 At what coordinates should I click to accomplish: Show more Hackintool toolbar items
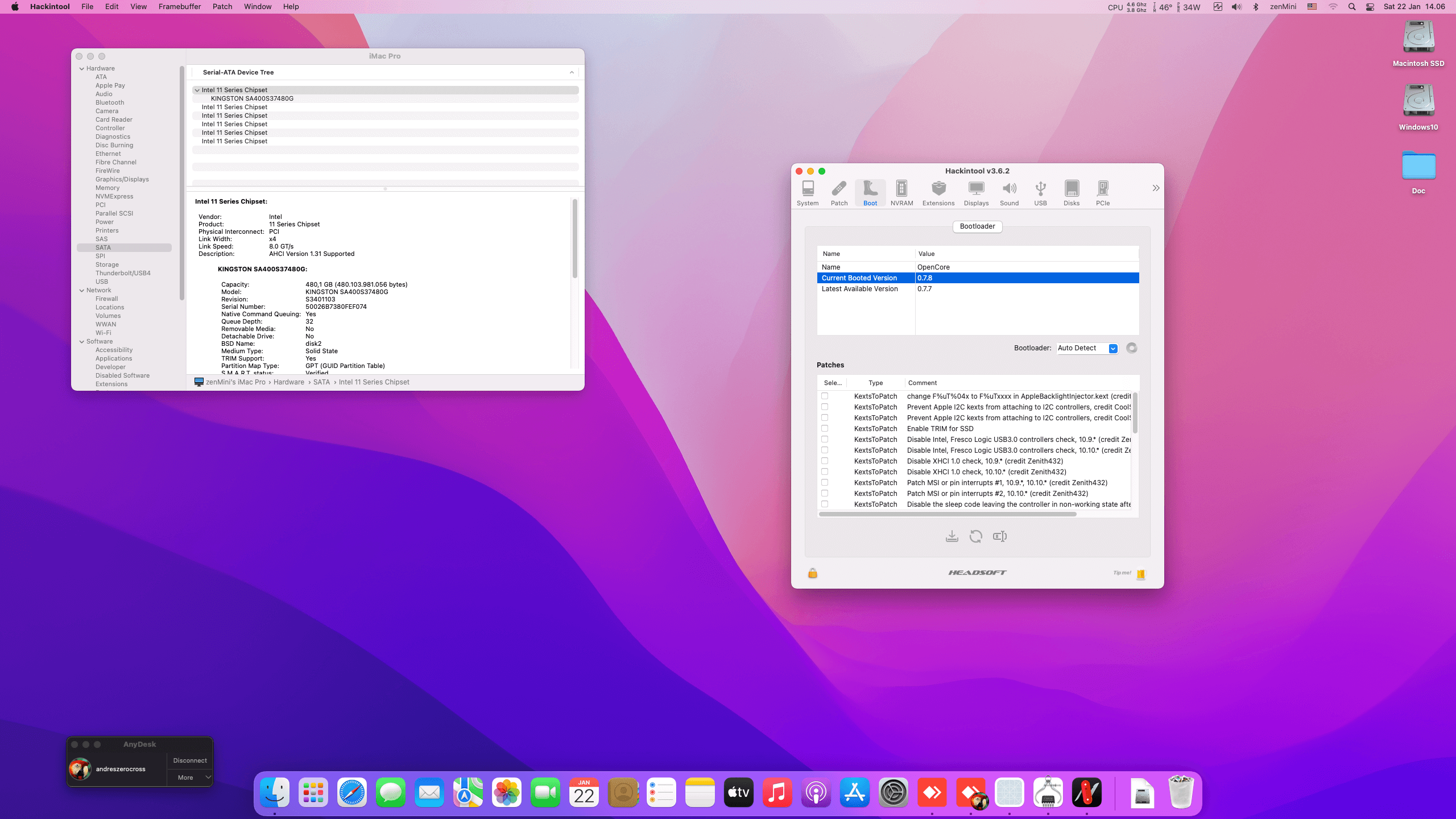point(1156,188)
